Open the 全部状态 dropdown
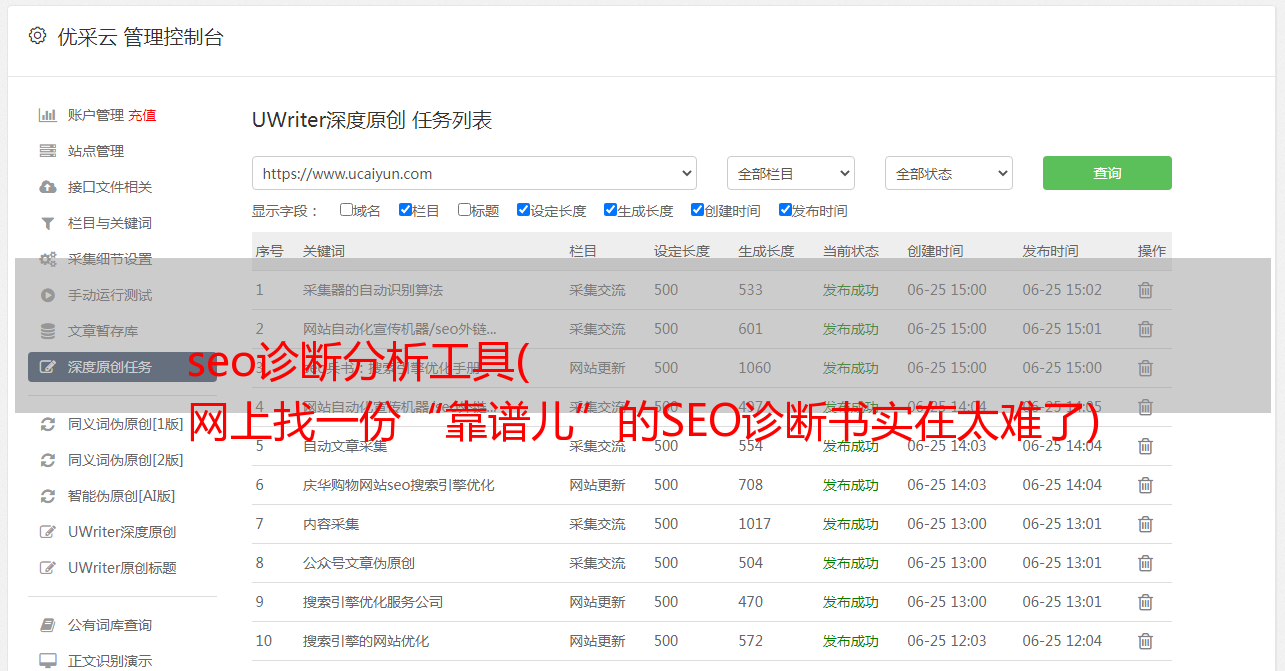 tap(949, 173)
